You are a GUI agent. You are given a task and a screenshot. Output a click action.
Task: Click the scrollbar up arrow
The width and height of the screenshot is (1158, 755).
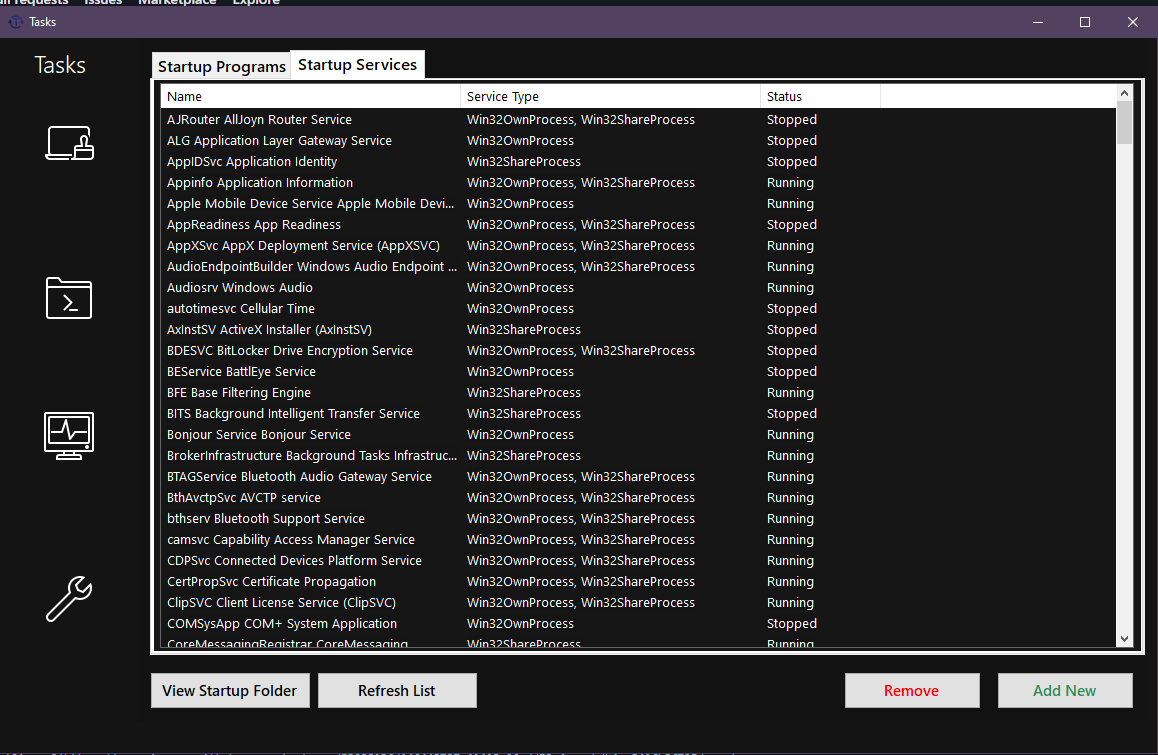click(1124, 93)
